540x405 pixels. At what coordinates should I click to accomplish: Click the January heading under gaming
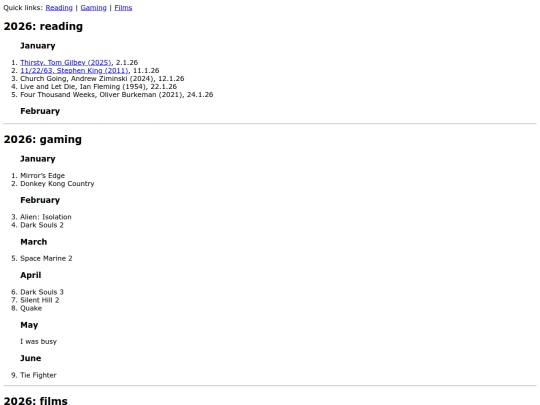tap(38, 159)
